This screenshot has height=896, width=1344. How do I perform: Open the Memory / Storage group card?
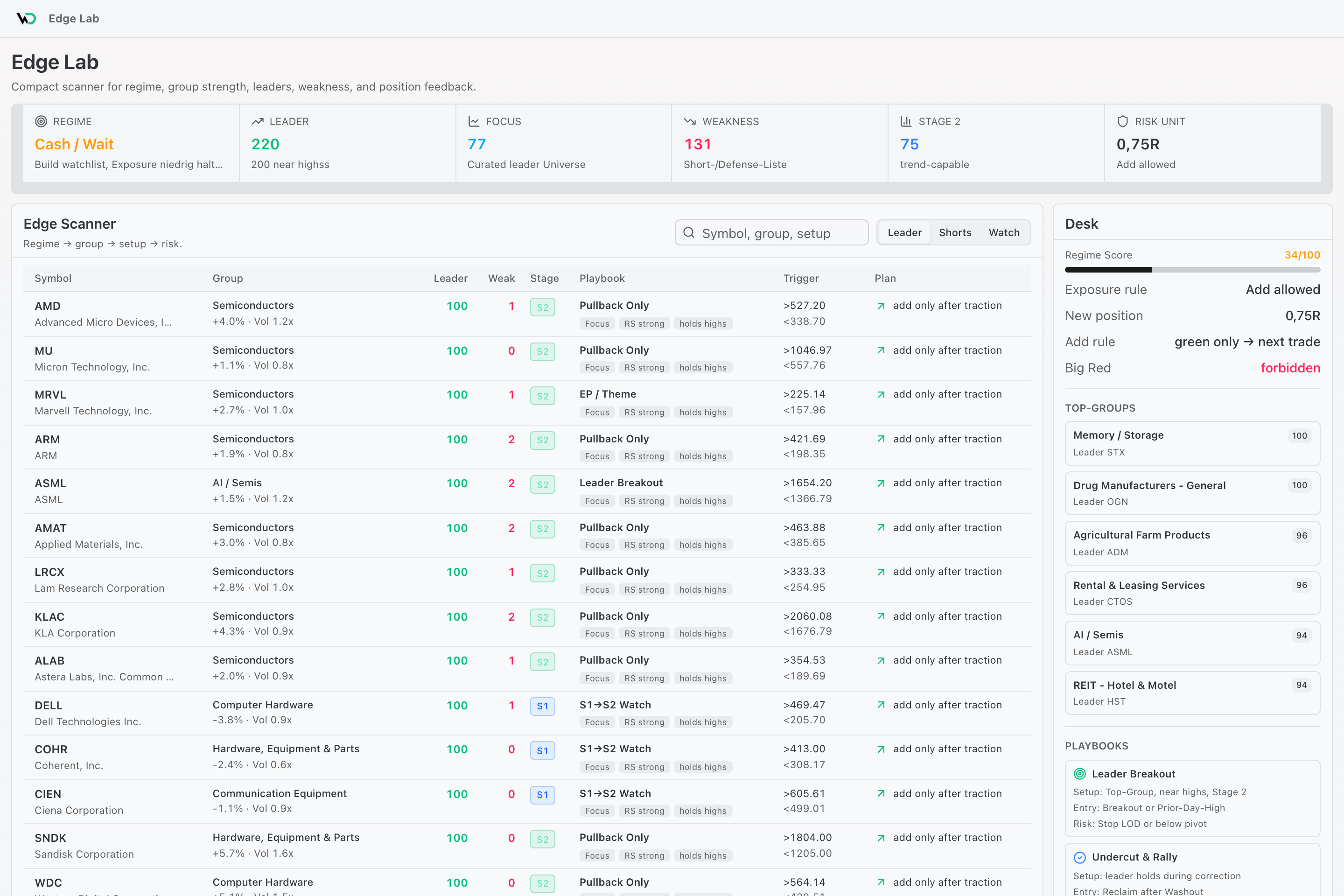tap(1192, 443)
